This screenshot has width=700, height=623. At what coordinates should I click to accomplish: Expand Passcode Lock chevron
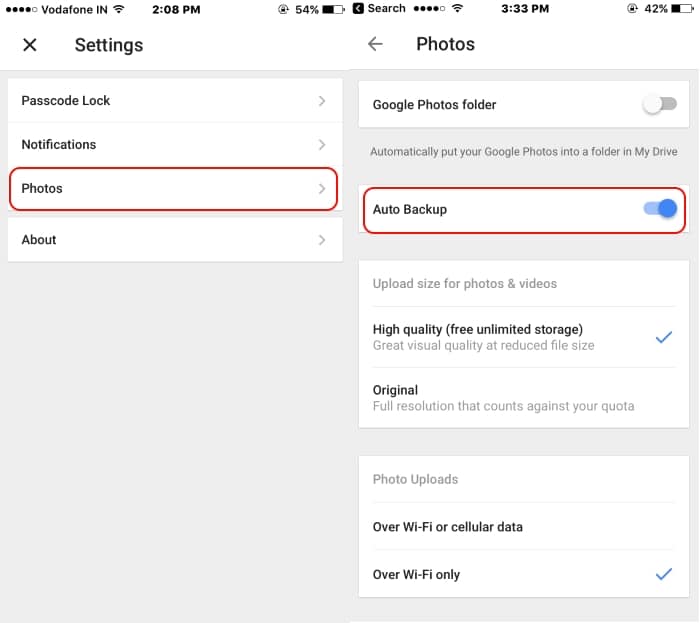click(x=321, y=101)
